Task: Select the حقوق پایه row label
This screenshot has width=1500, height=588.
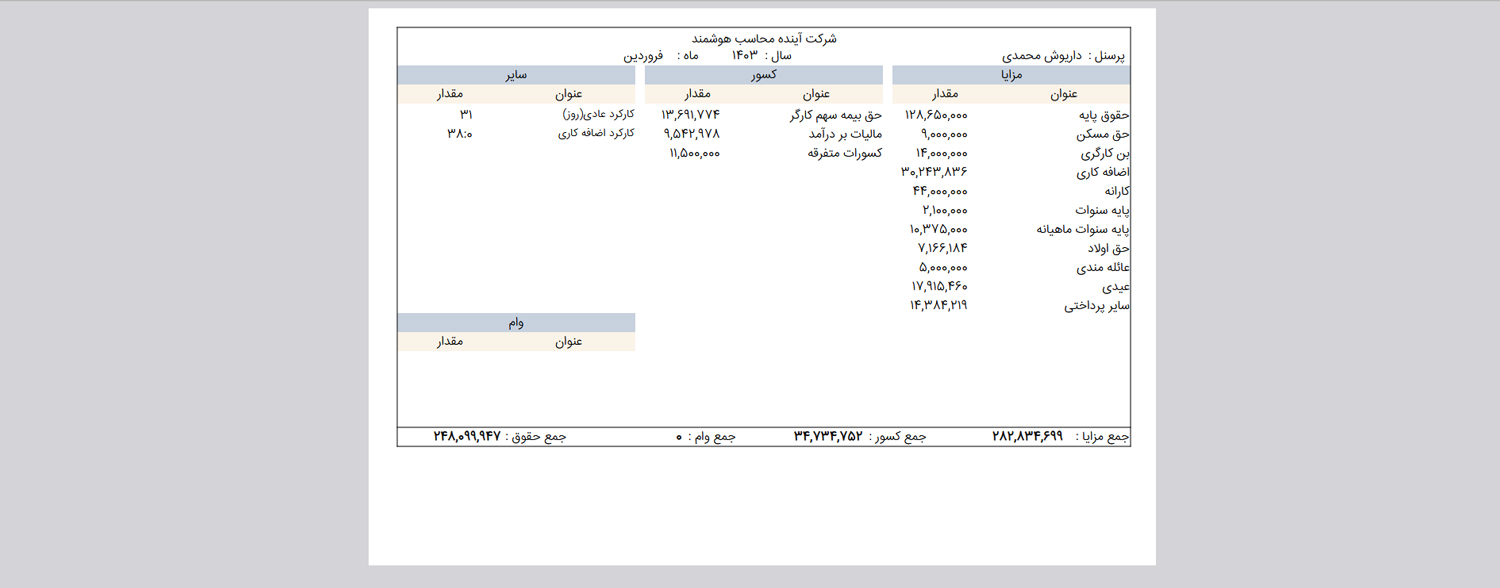Action: coord(1101,116)
